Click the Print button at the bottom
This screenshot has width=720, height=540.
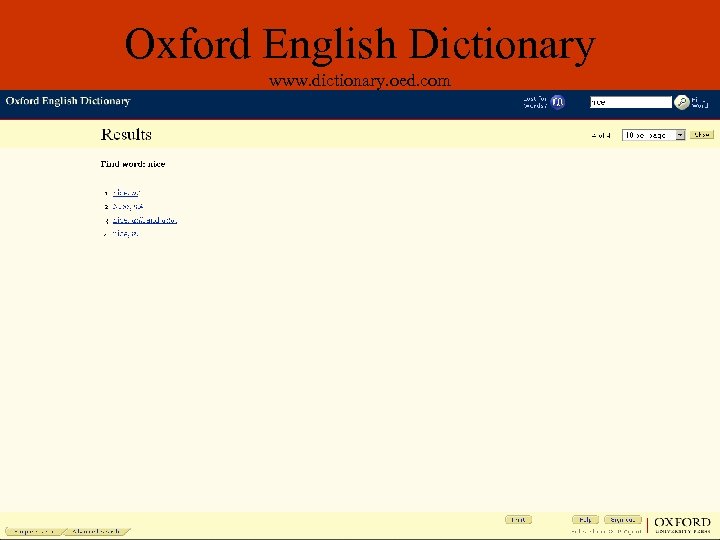coord(518,520)
